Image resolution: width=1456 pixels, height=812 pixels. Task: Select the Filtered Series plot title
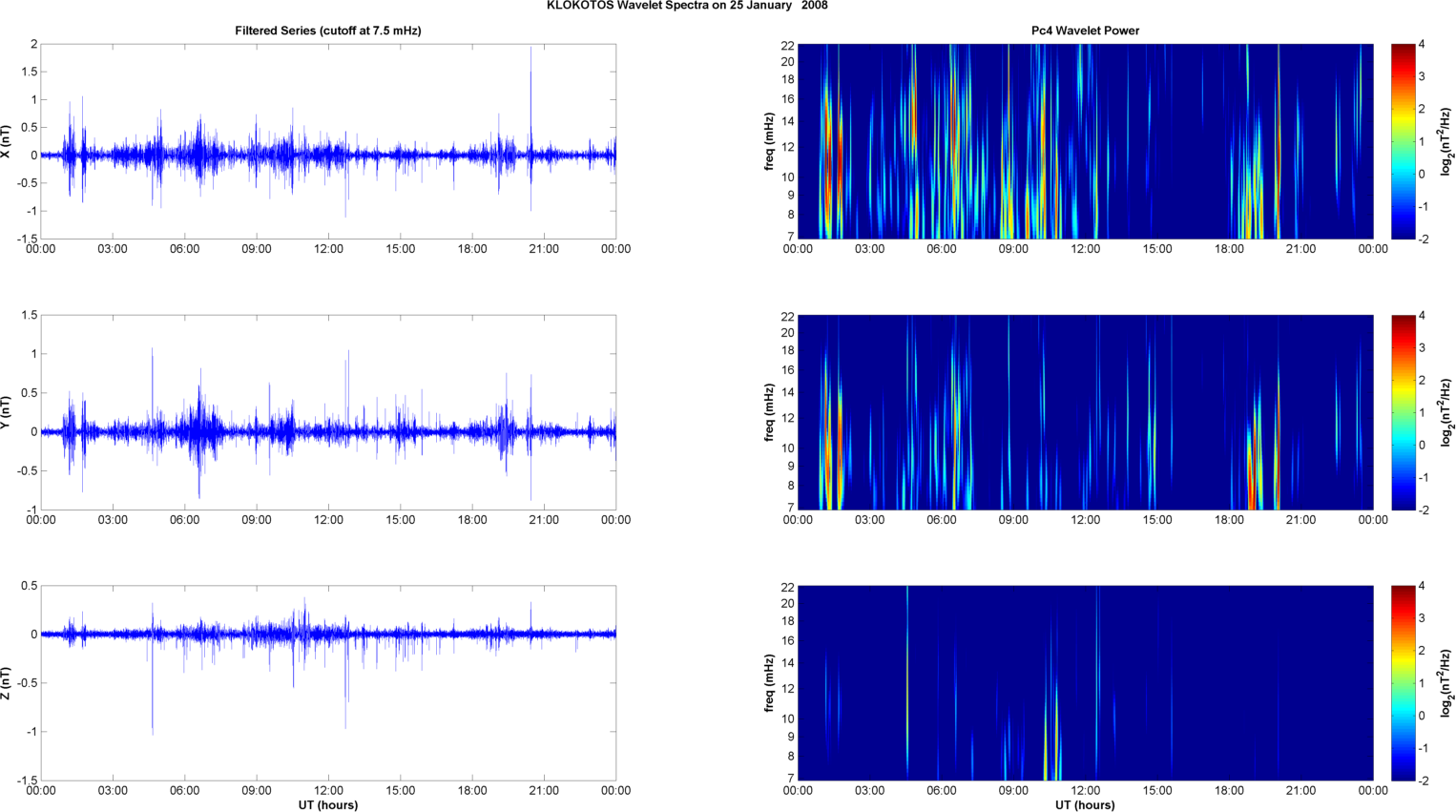pos(328,31)
